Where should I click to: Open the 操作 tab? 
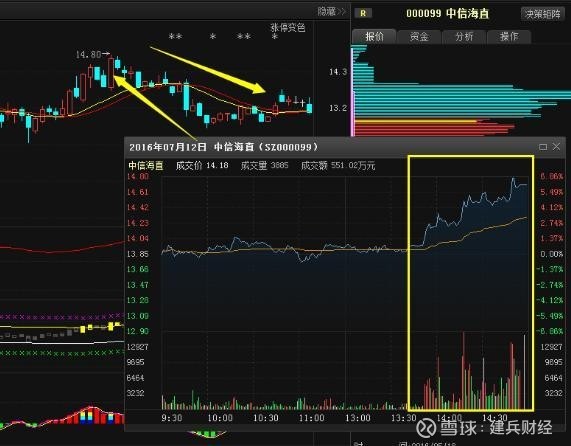tap(509, 36)
